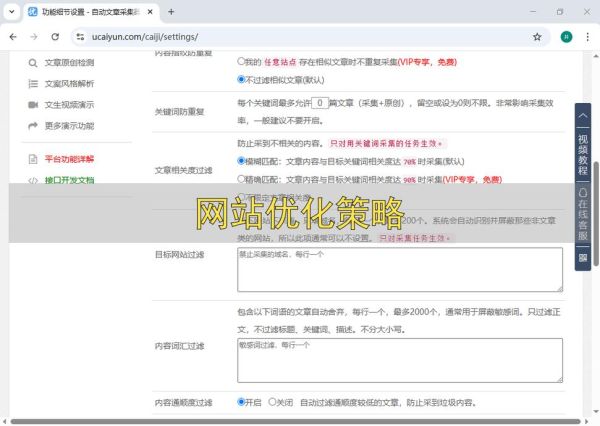The width and height of the screenshot is (600, 426).
Task: Click the browser back arrow
Action: 13,37
